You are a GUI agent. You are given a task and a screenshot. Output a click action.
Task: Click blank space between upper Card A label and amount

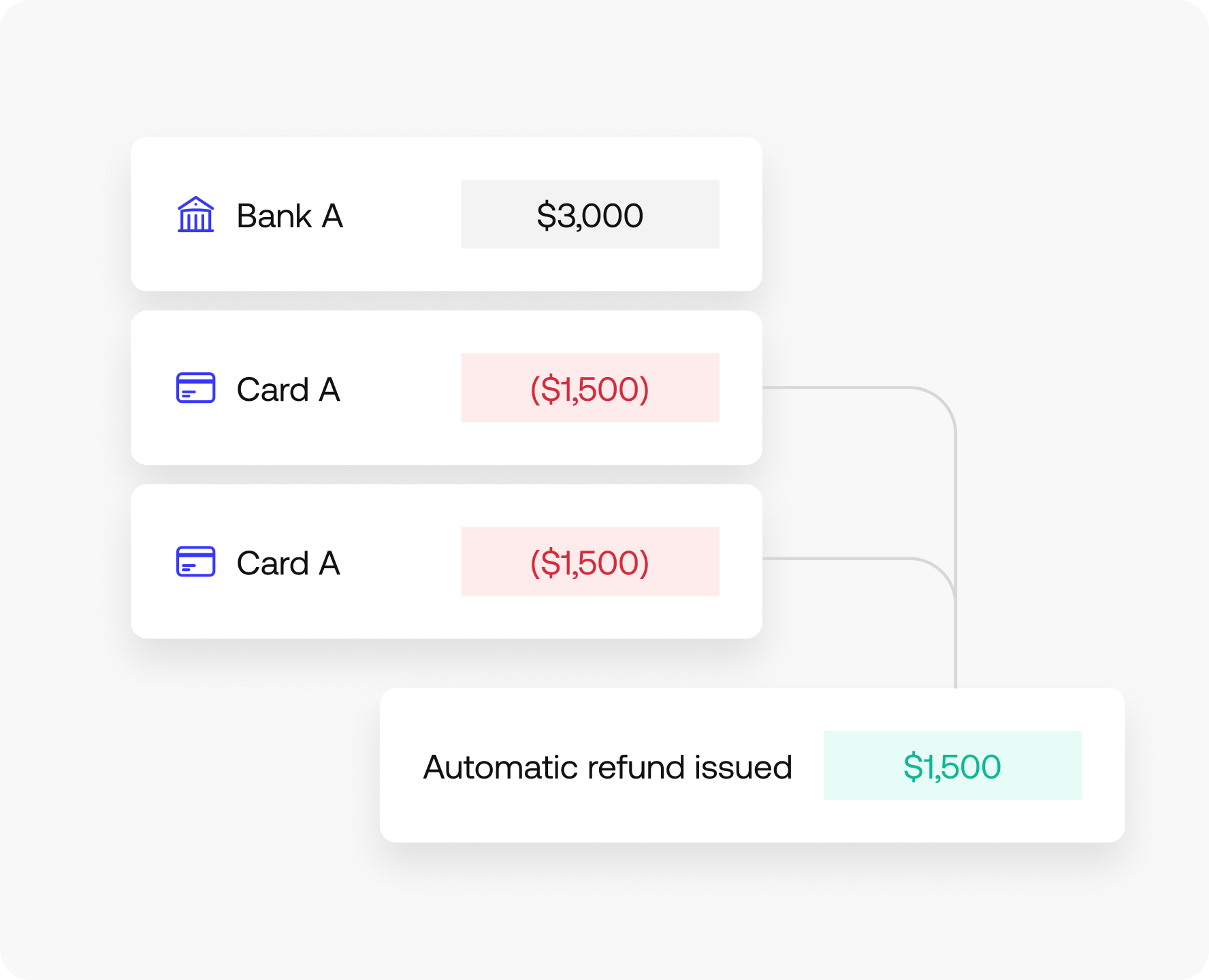[402, 389]
